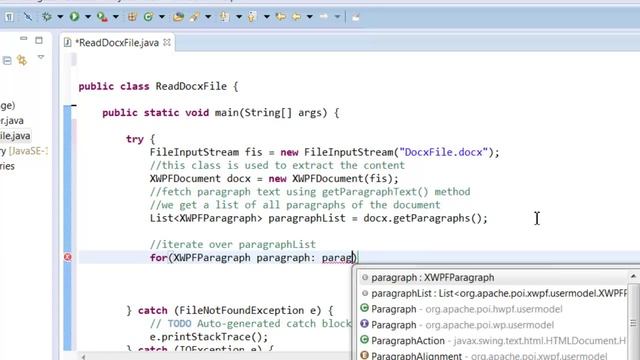Click comment '//fetch paragraph text using'
640x360 pixels.
click(310, 192)
